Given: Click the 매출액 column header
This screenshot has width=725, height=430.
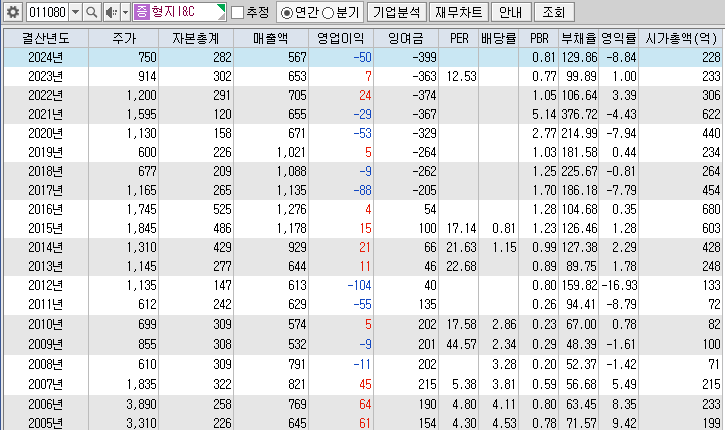Looking at the screenshot, I should click(271, 38).
